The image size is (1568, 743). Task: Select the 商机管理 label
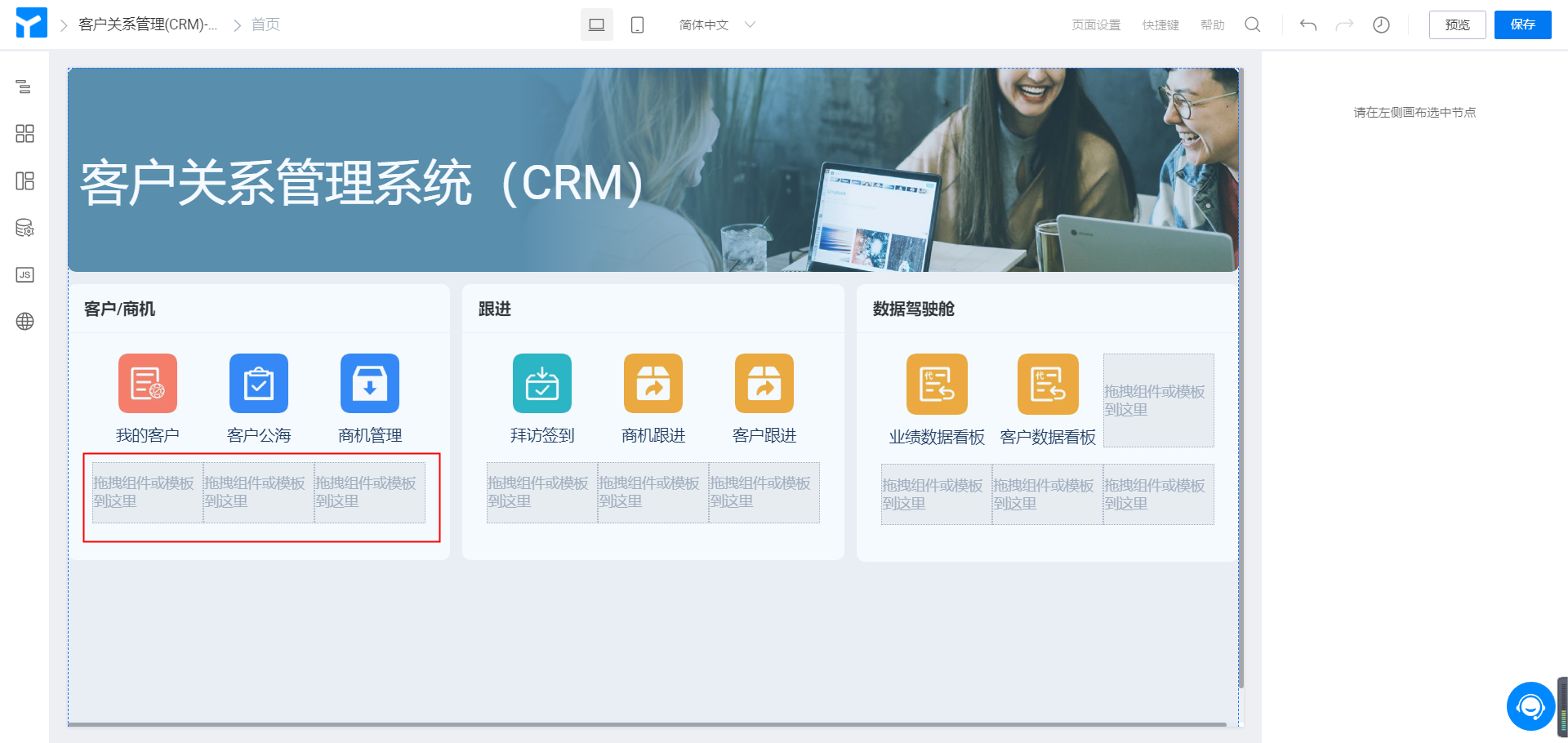[x=370, y=435]
